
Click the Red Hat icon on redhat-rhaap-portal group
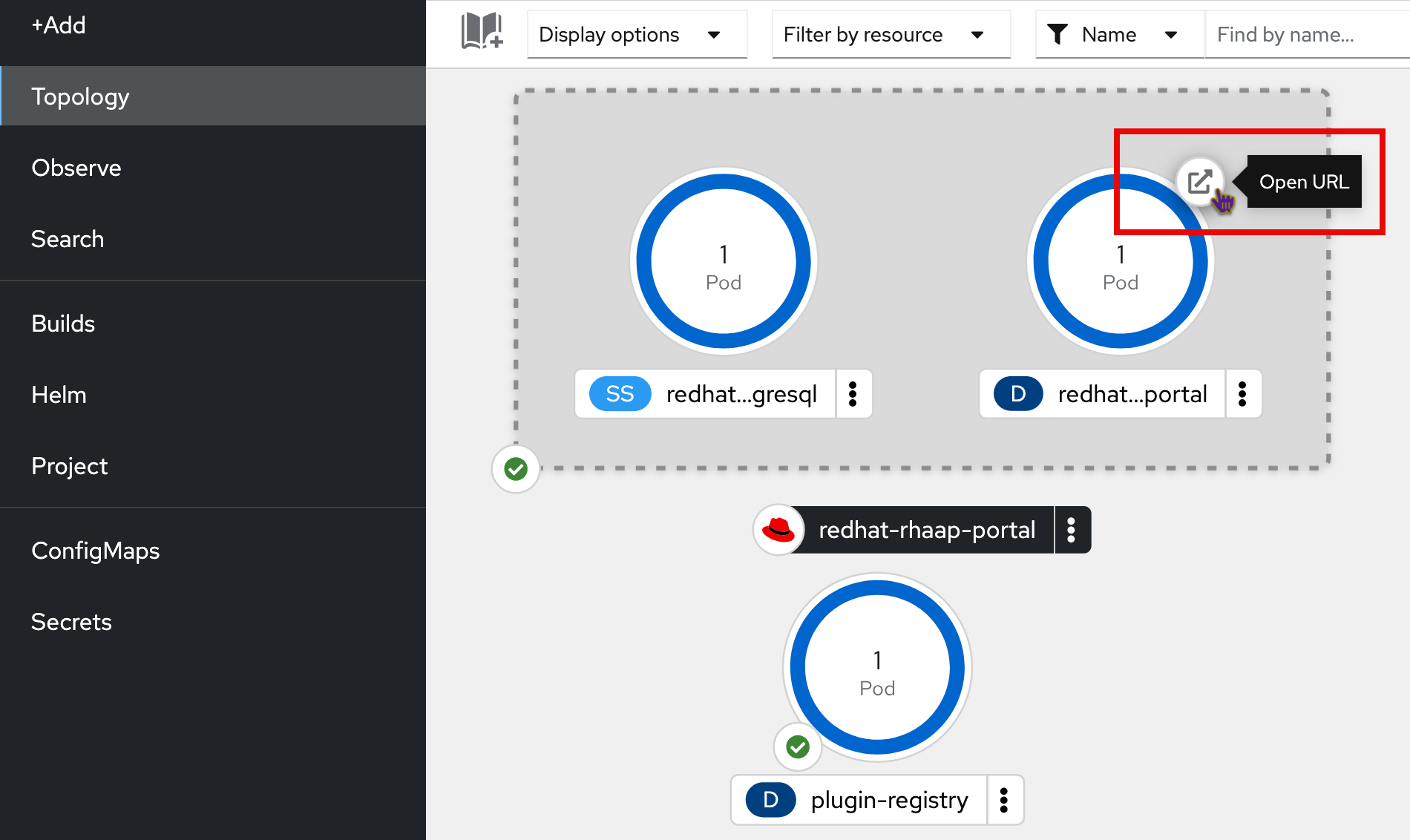779,530
